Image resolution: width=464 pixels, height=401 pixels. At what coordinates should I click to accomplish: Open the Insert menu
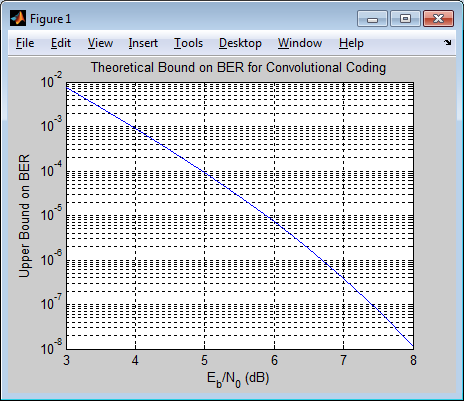(143, 43)
